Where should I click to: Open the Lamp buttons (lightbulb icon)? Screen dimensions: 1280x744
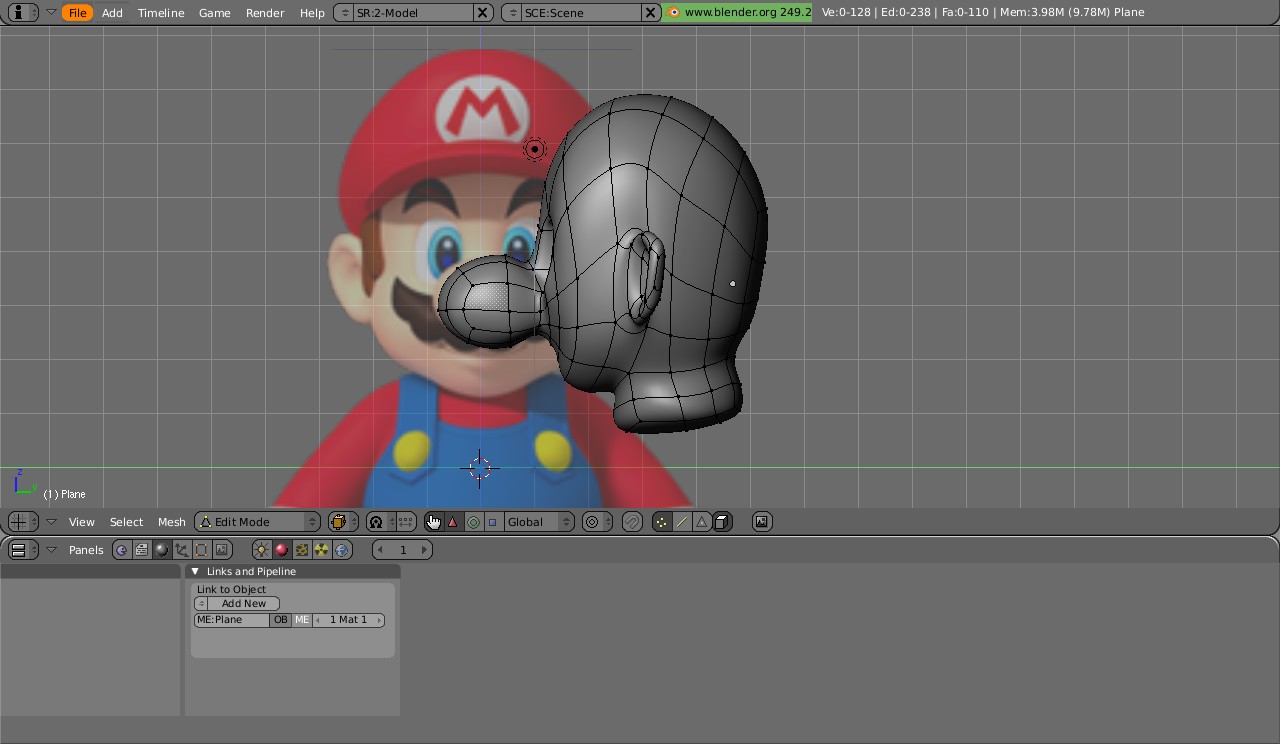click(259, 549)
